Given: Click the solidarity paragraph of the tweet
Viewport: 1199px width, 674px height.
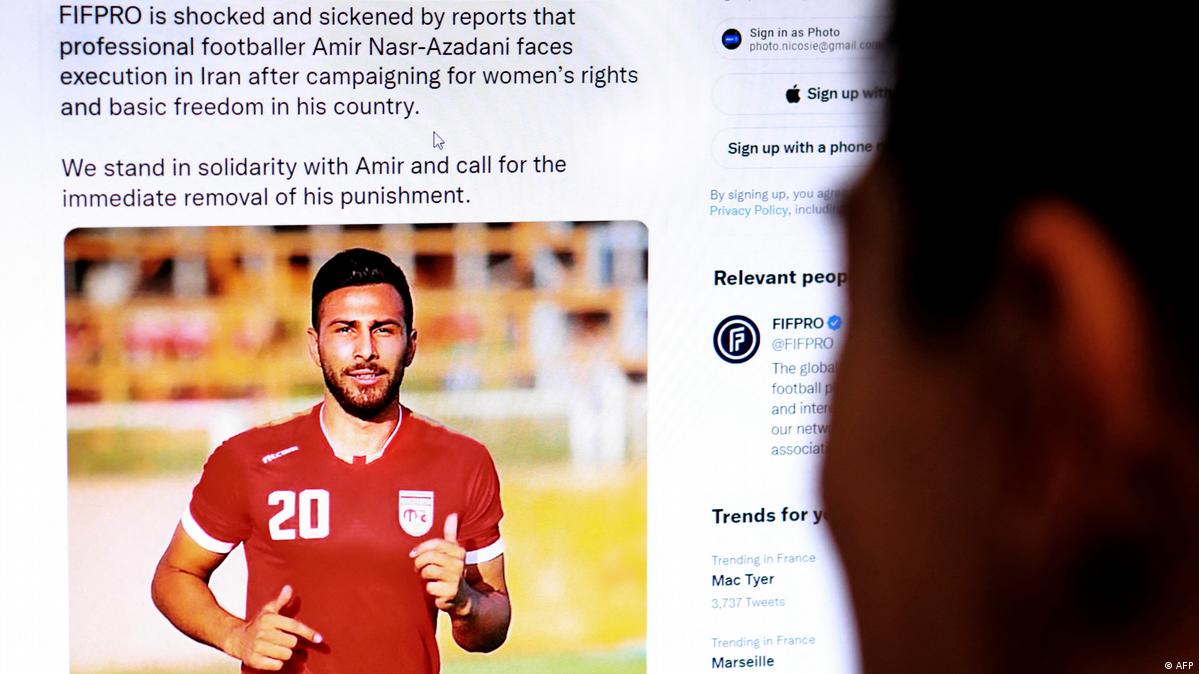Looking at the screenshot, I should [x=314, y=181].
